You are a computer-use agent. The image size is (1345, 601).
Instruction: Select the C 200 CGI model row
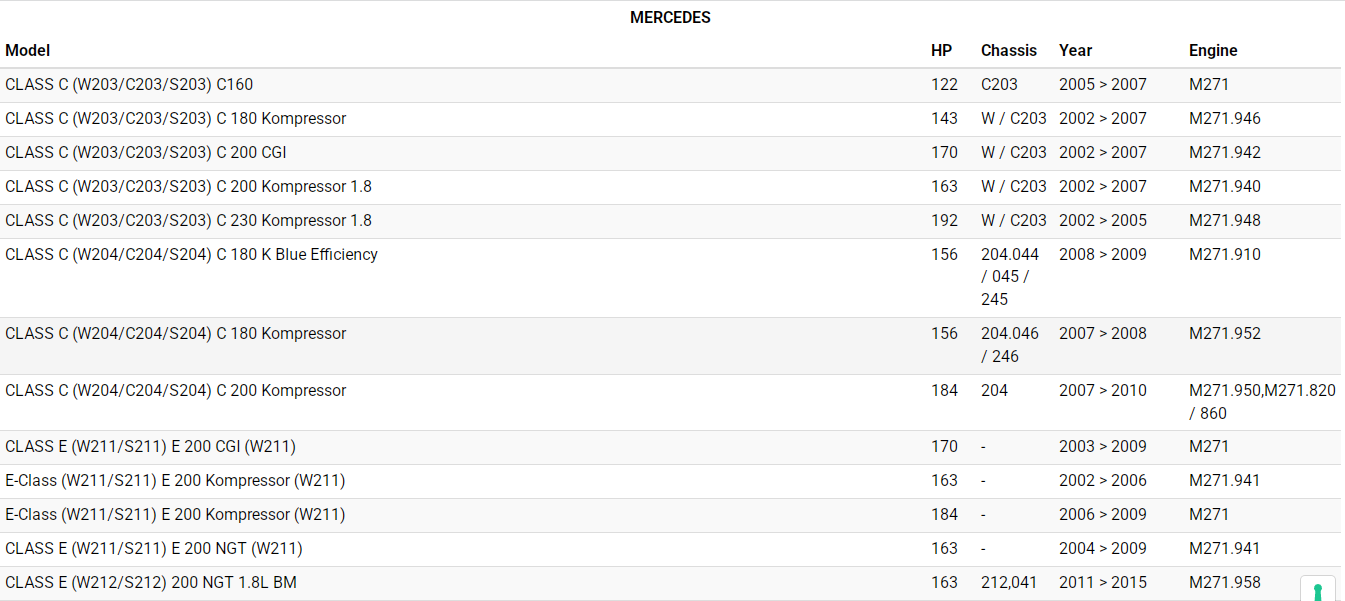click(146, 153)
